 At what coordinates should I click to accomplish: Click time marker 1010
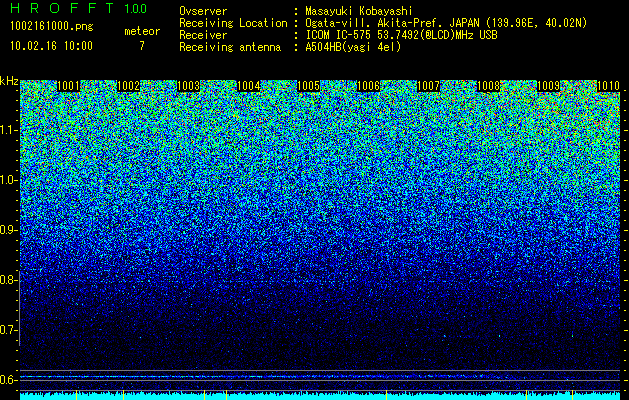click(x=608, y=86)
